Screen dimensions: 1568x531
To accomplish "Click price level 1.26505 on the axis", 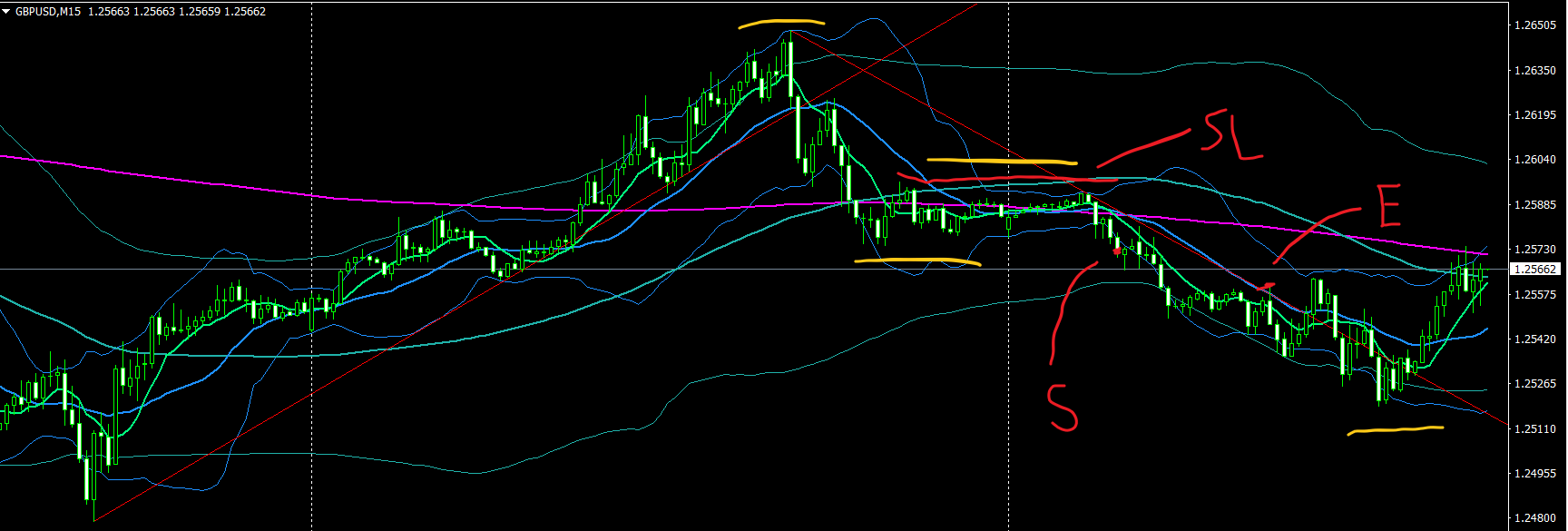I will point(1535,25).
